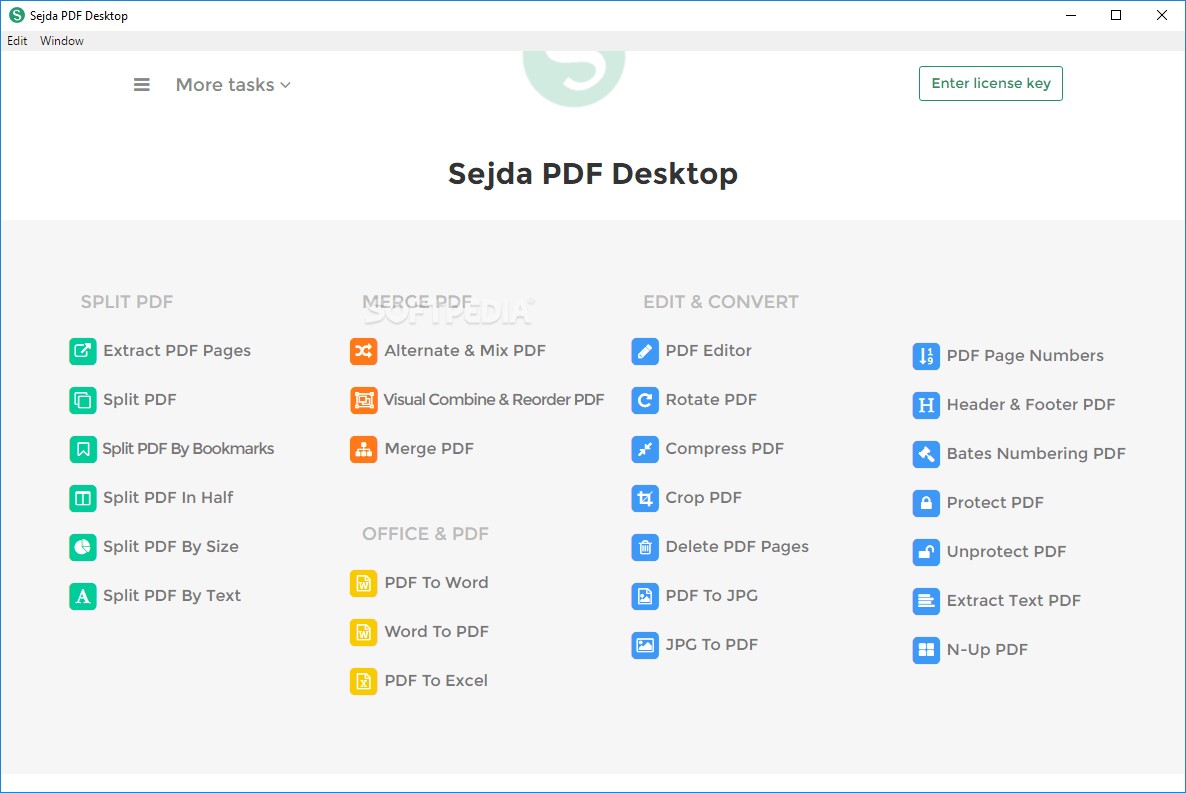Select the N-Up PDF icon
Screen dimensions: 1186x793
pyautogui.click(x=926, y=650)
